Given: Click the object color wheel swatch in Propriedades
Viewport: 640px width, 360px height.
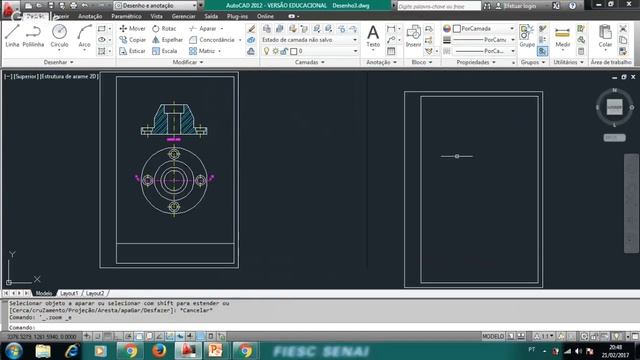Looking at the screenshot, I should (447, 29).
